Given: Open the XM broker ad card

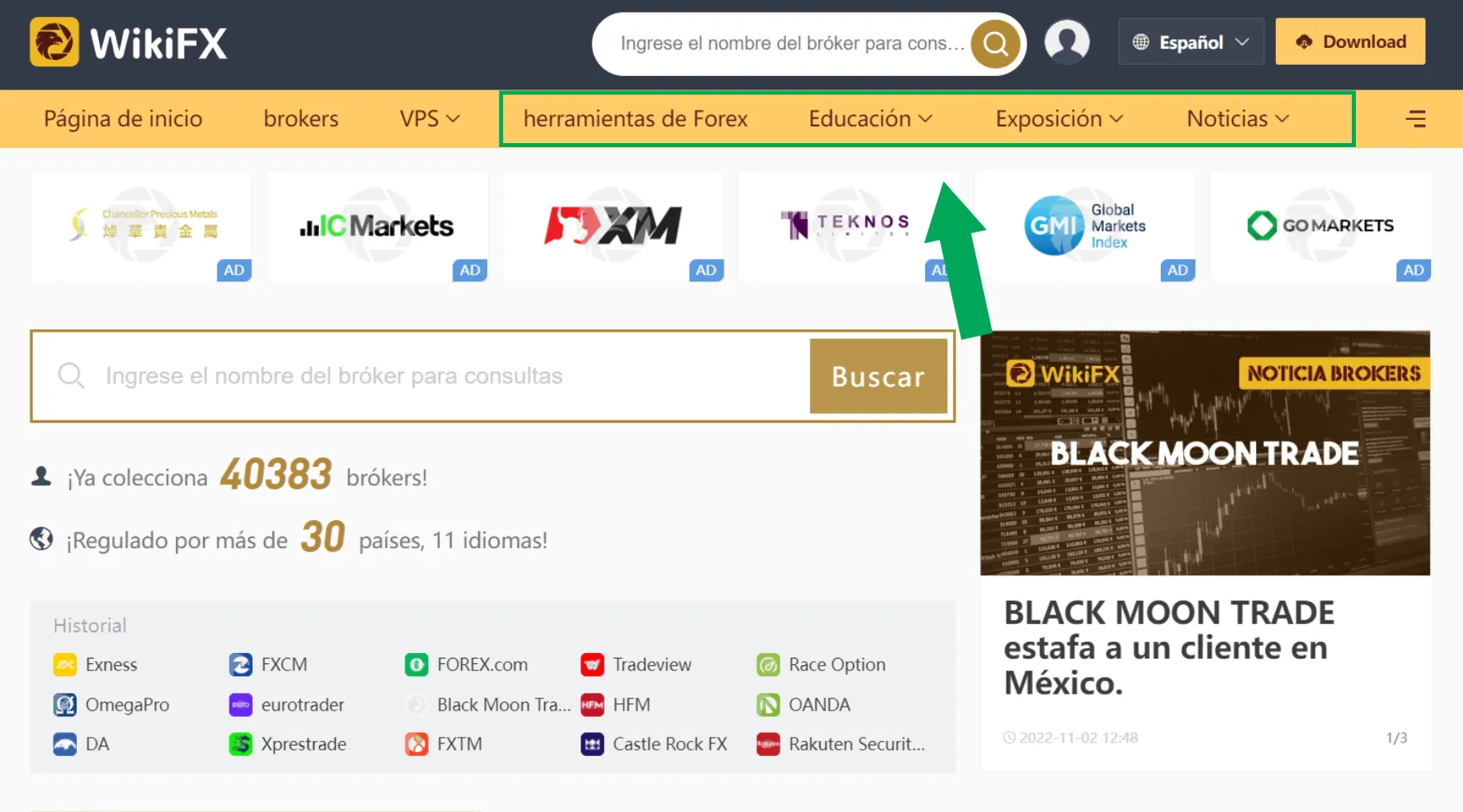Looking at the screenshot, I should 613,226.
